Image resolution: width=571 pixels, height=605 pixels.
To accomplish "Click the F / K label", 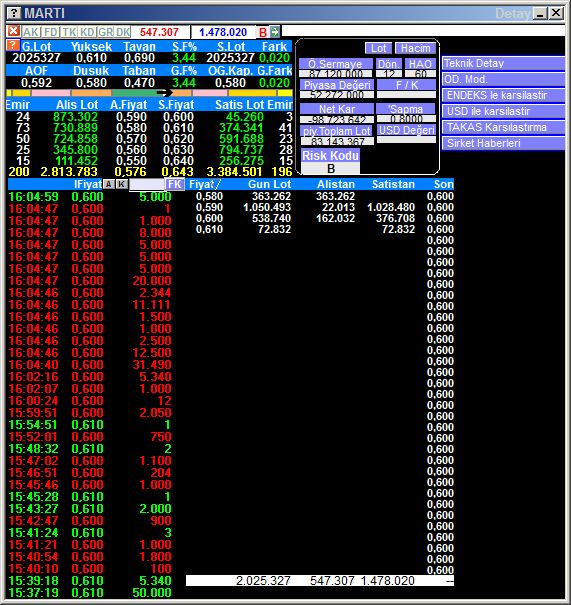I will click(x=407, y=85).
